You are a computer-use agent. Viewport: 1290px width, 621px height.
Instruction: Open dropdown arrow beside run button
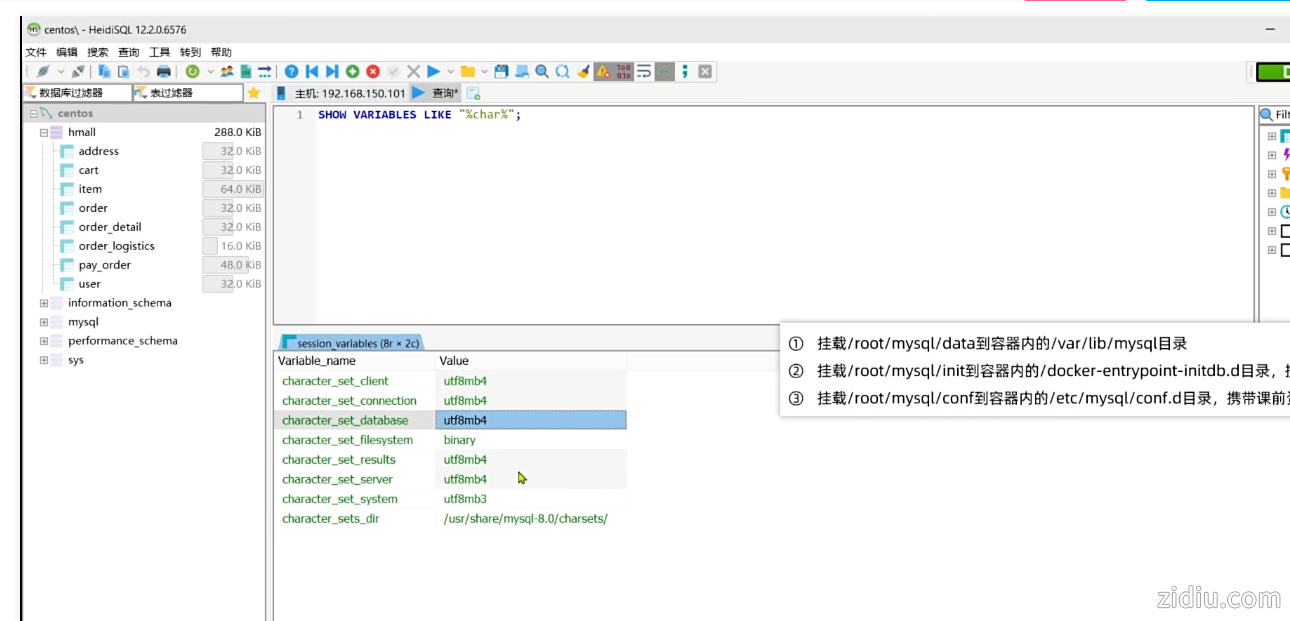pyautogui.click(x=450, y=72)
